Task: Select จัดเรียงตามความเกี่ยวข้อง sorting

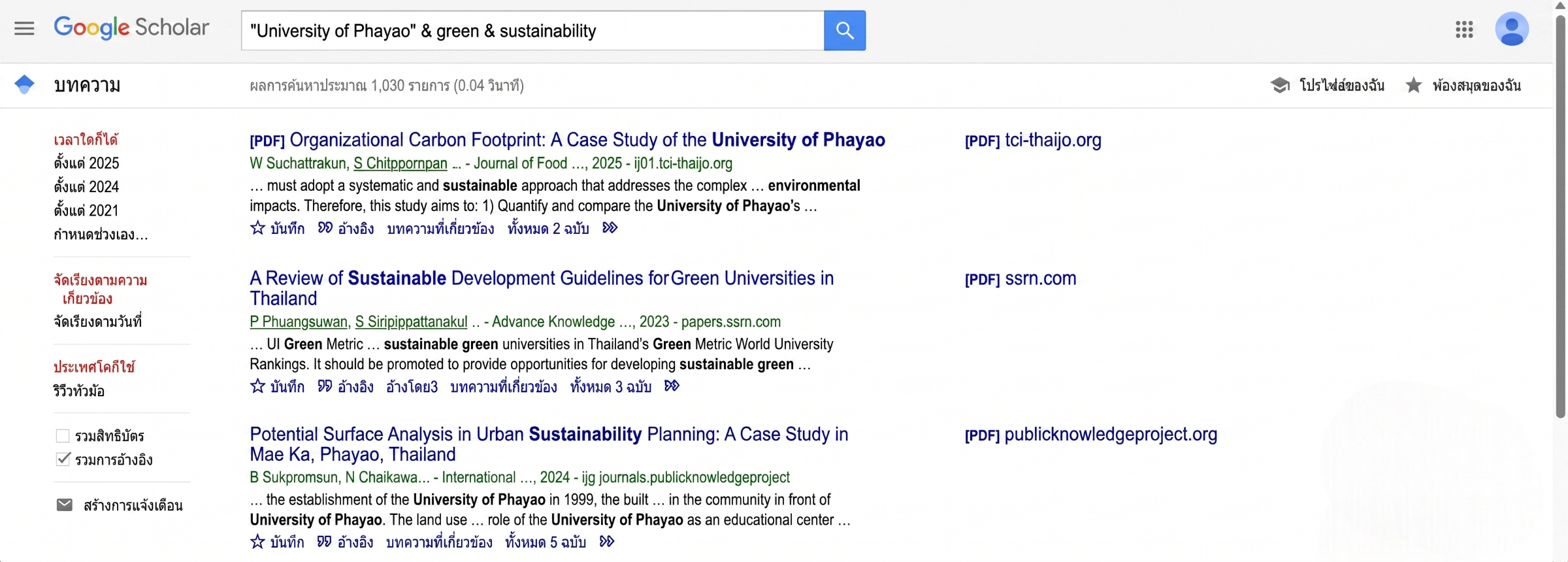Action: pyautogui.click(x=100, y=289)
